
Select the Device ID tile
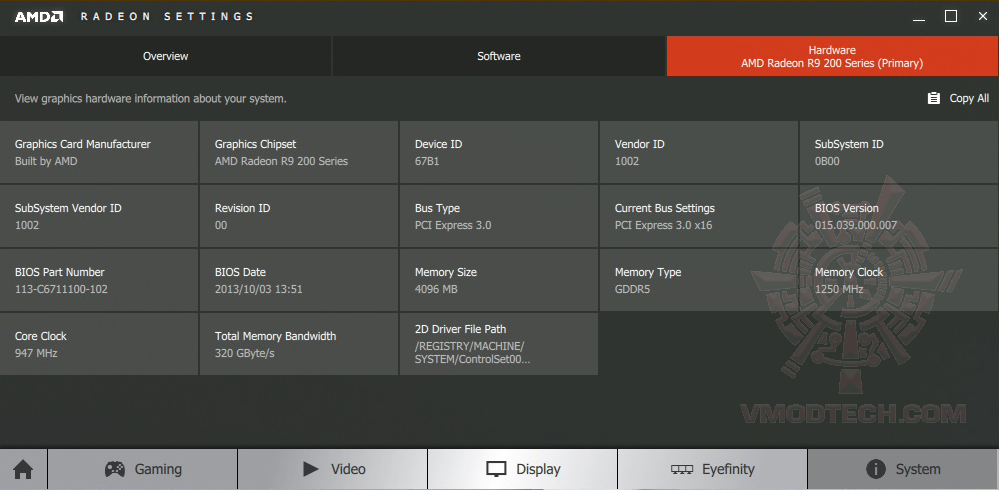(x=499, y=152)
